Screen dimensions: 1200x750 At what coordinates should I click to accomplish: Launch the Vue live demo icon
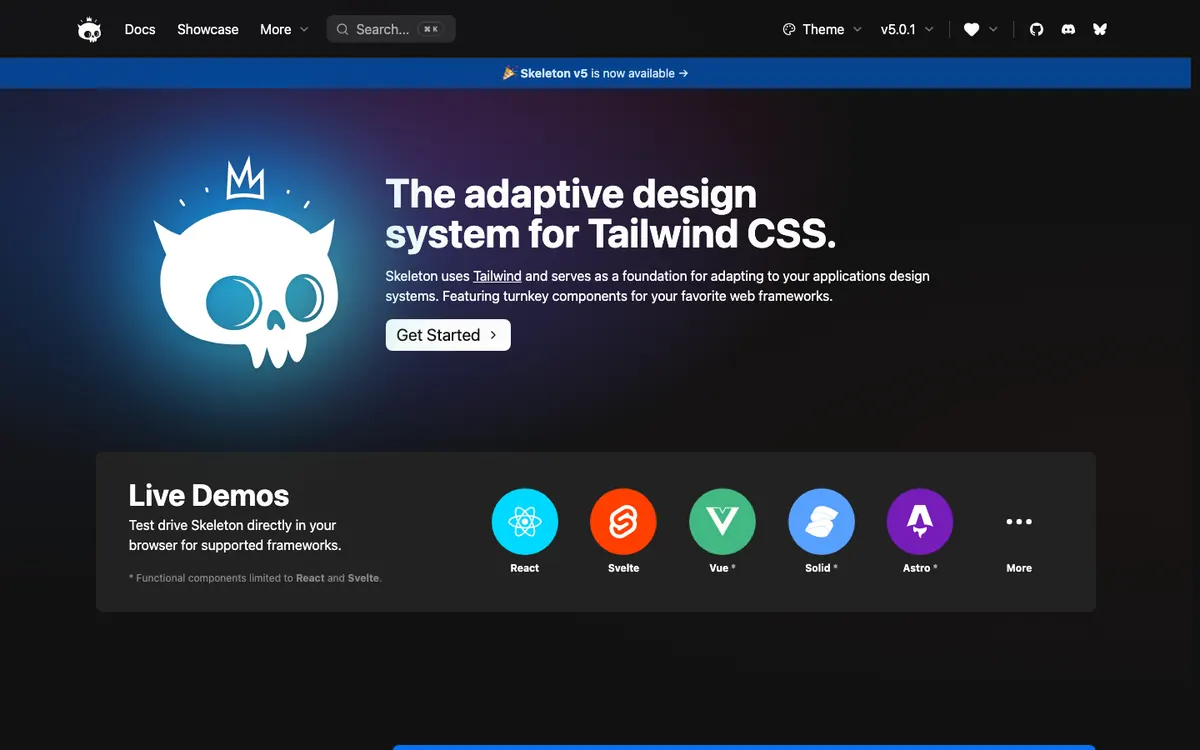pyautogui.click(x=722, y=521)
